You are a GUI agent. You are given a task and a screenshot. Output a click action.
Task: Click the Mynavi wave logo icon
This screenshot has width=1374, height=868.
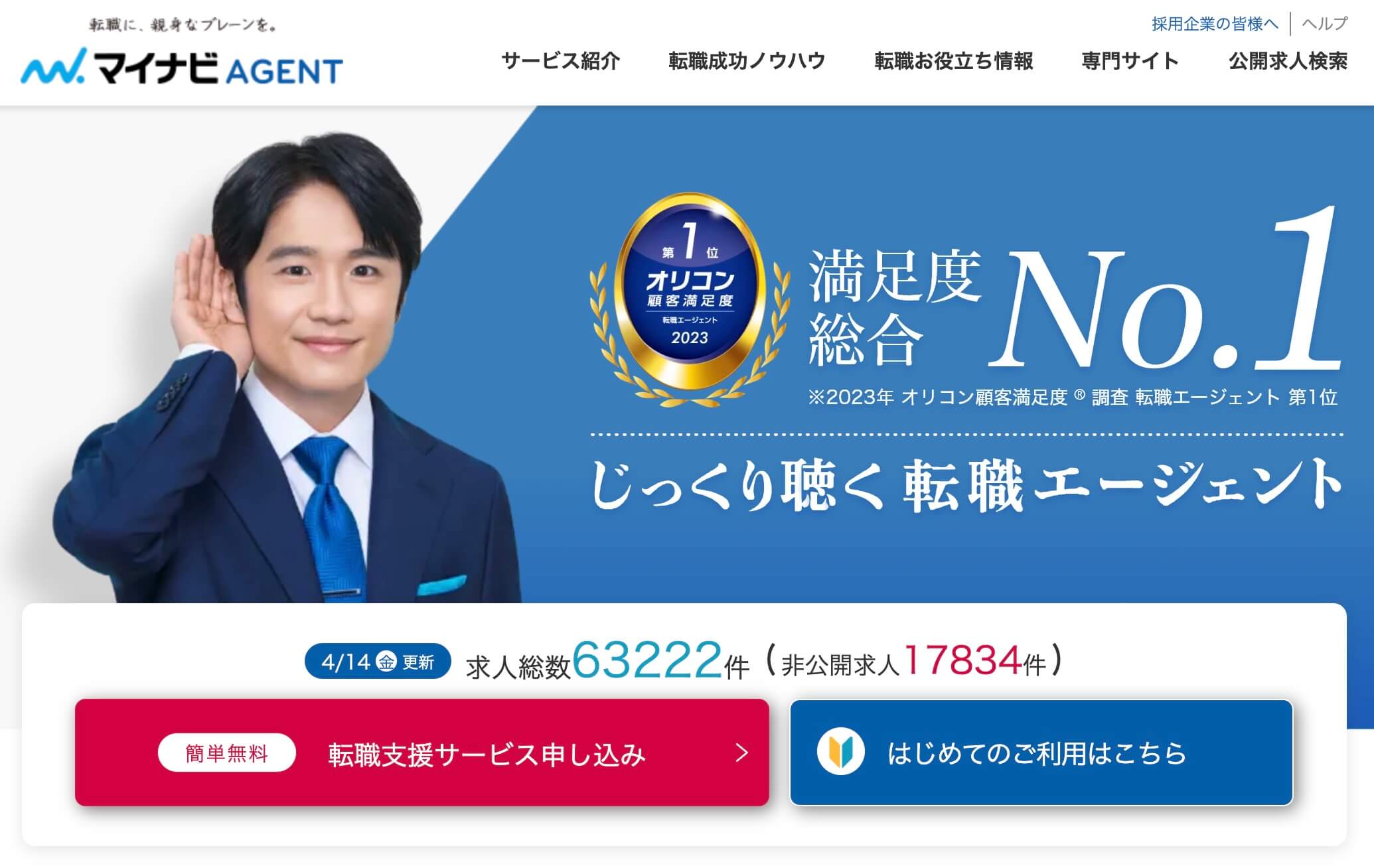click(53, 66)
